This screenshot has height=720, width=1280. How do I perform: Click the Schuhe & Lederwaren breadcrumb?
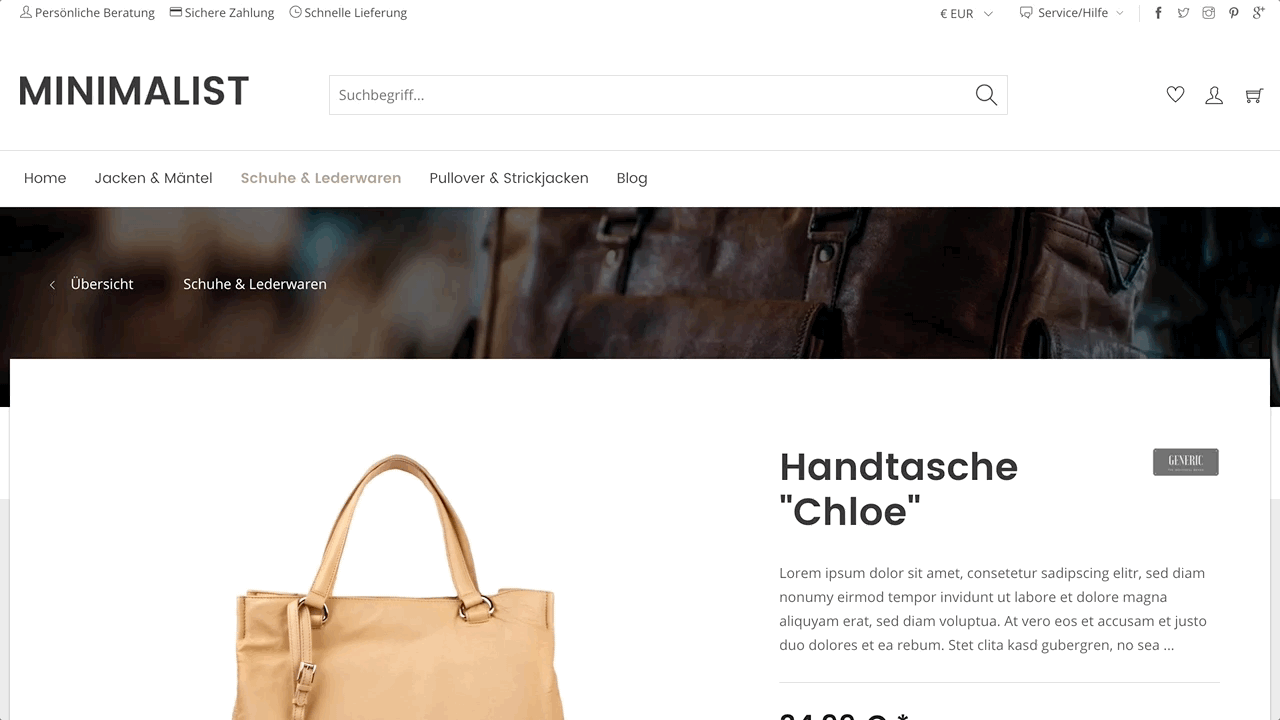(255, 284)
